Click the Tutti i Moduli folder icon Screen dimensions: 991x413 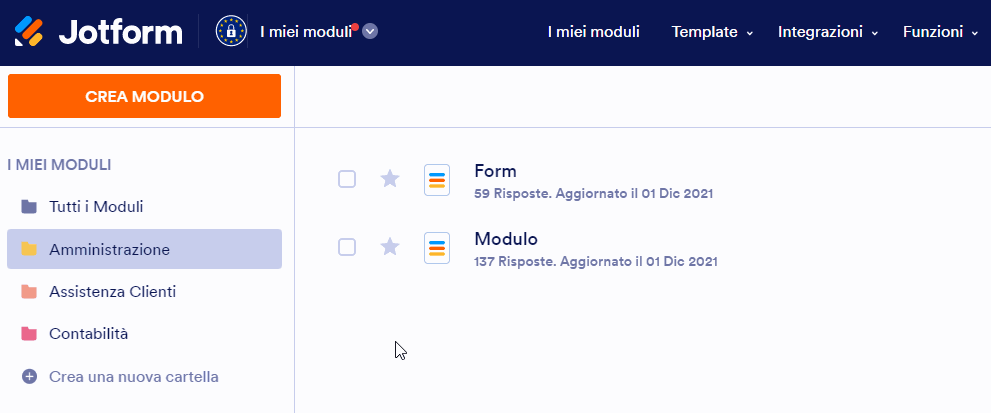pos(29,207)
